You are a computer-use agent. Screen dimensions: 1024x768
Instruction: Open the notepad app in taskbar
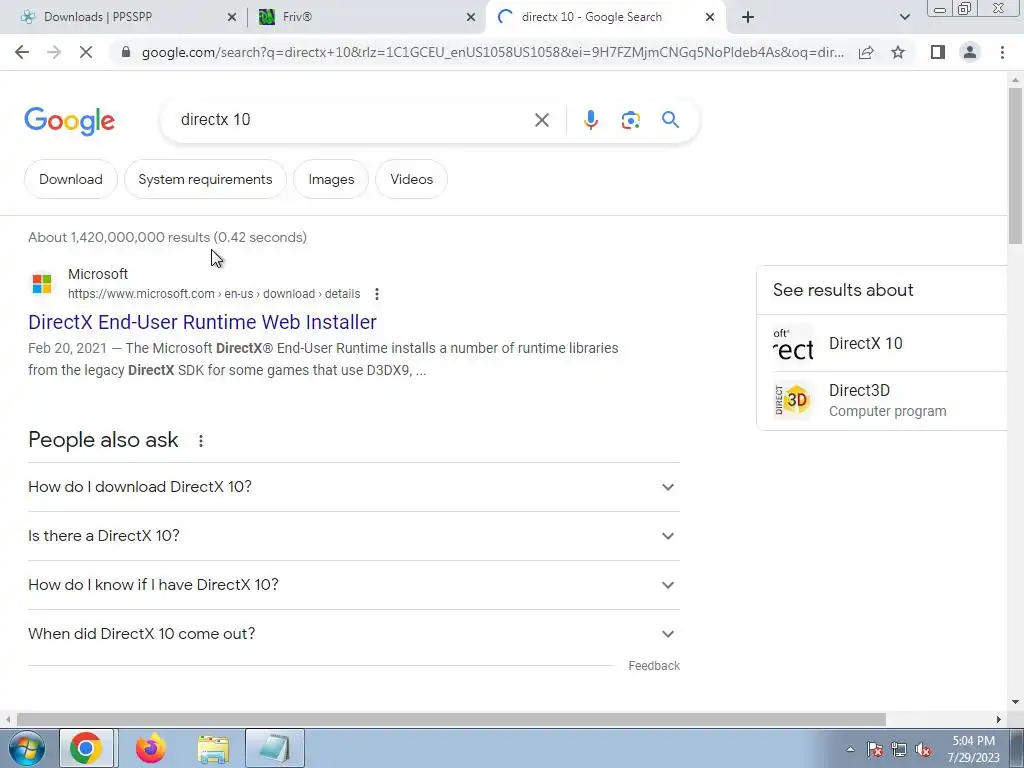tap(275, 748)
